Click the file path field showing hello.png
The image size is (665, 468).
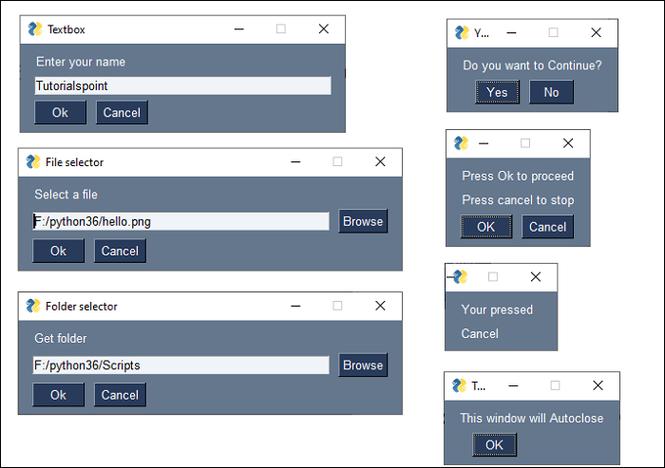pos(181,222)
